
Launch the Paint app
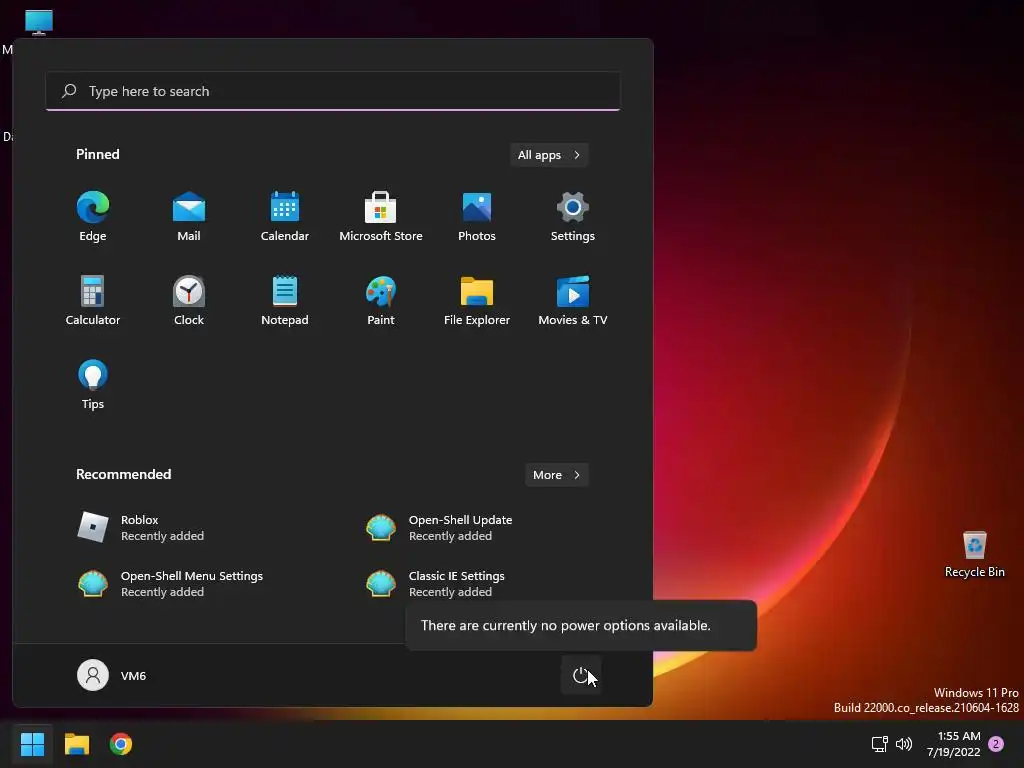point(381,300)
